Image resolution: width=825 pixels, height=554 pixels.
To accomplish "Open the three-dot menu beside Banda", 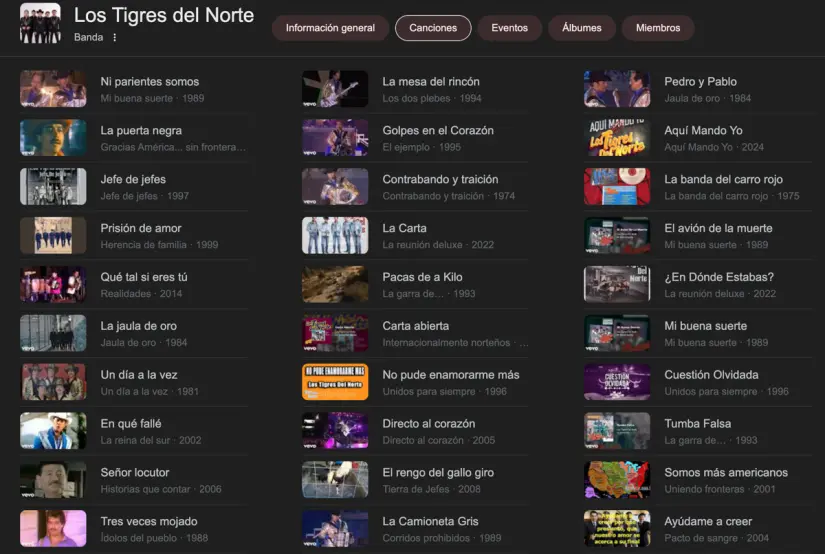I will [x=115, y=37].
